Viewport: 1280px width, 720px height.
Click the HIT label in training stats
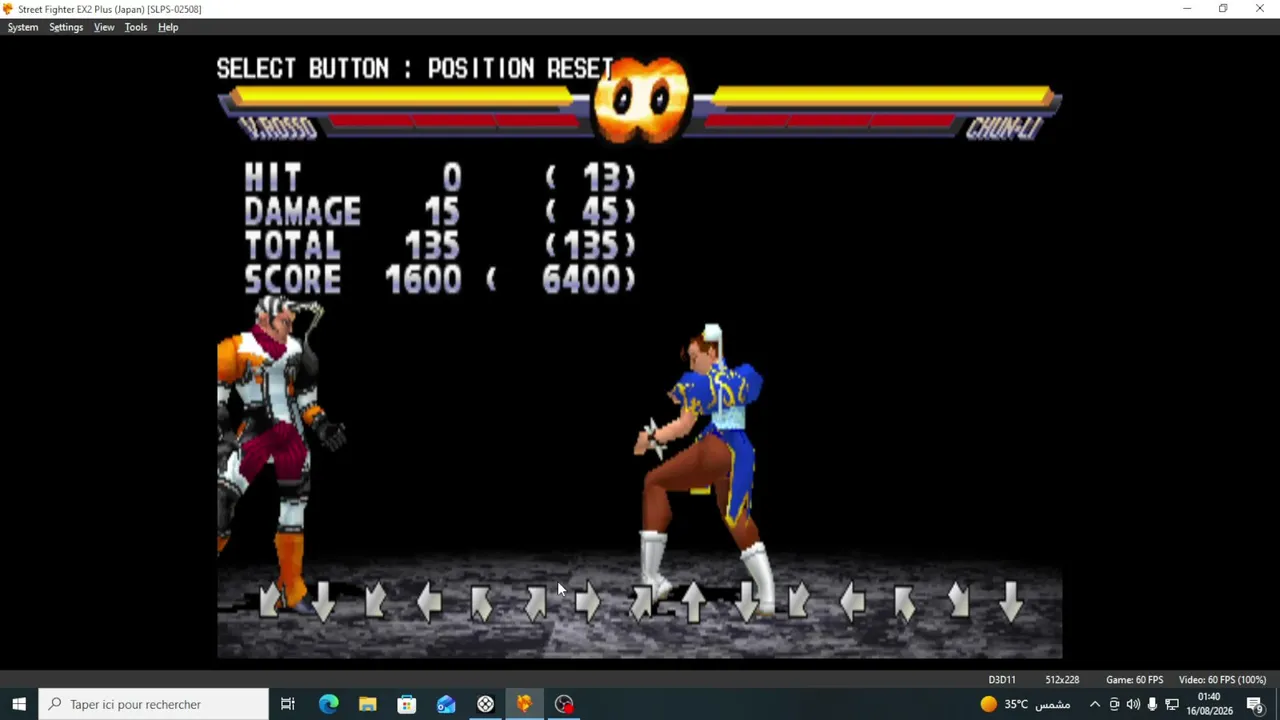pos(273,178)
